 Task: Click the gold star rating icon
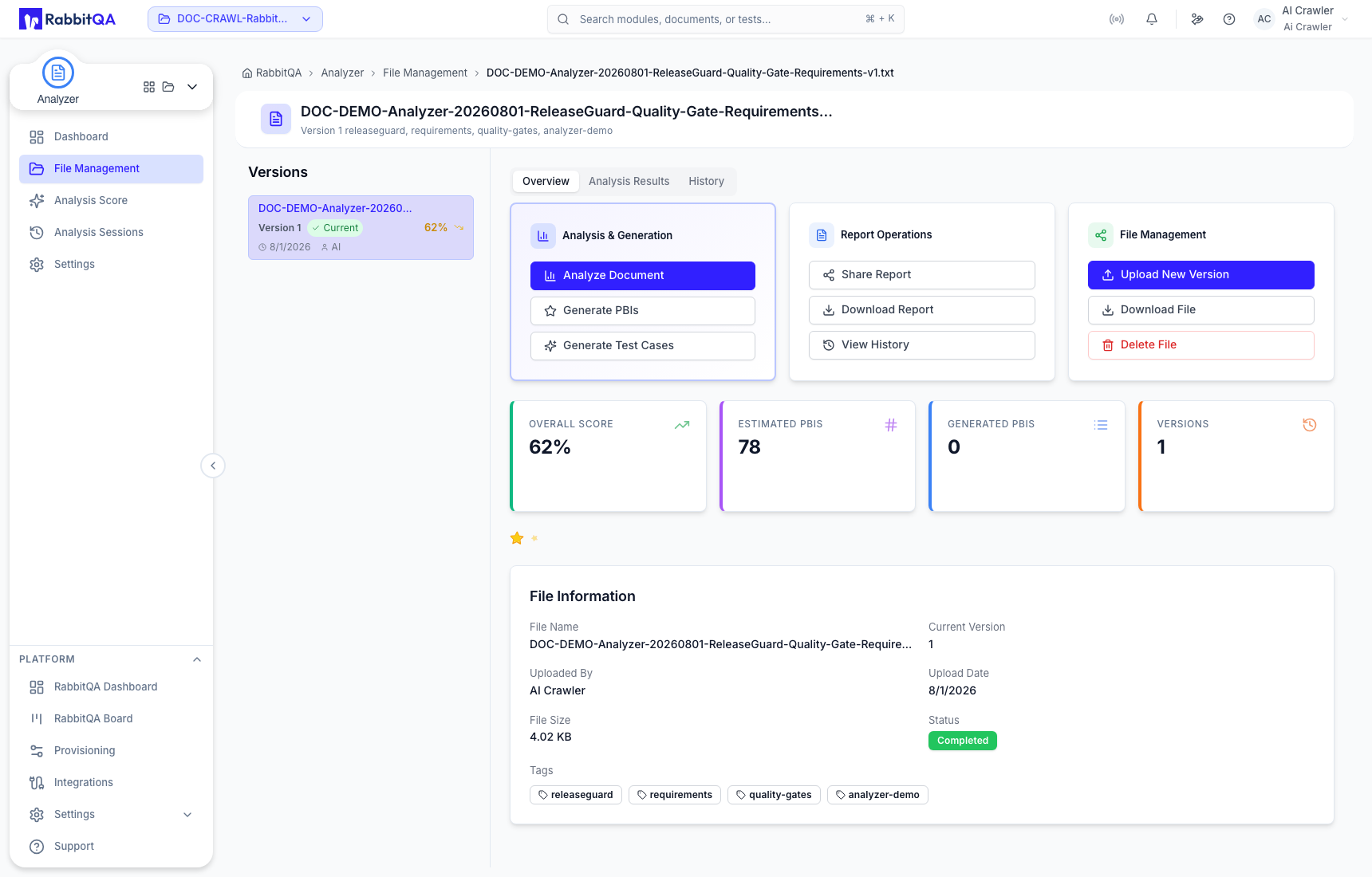[517, 538]
